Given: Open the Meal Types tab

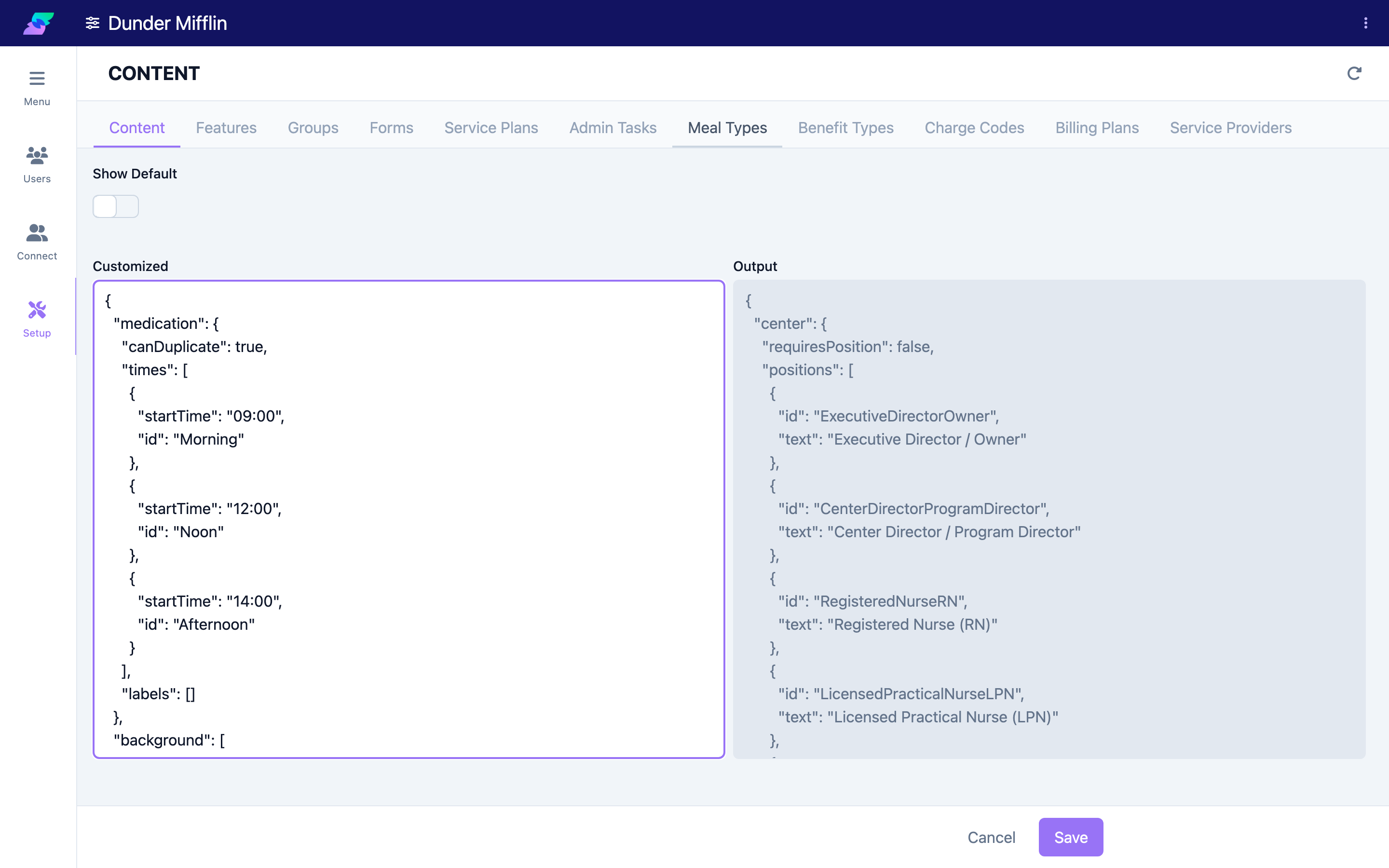Looking at the screenshot, I should 727,127.
